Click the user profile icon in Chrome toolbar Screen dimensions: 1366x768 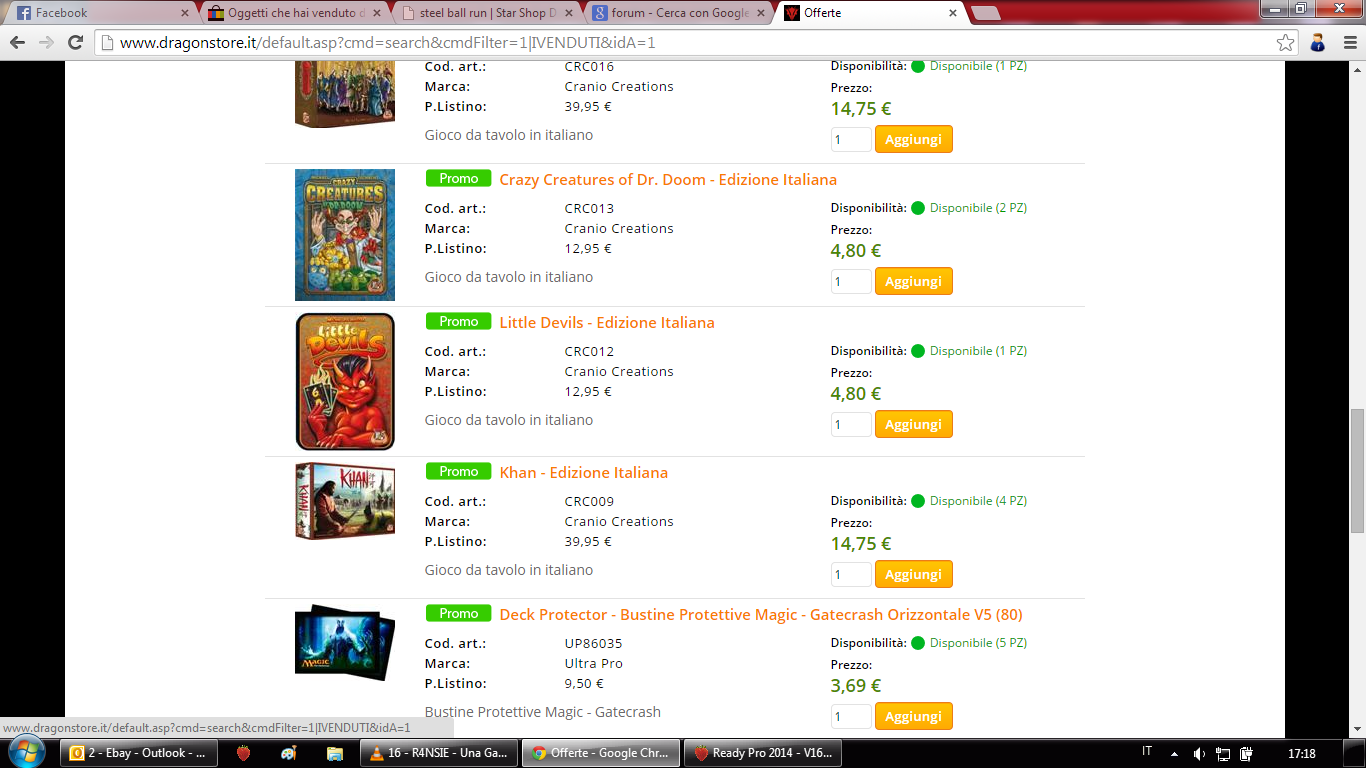click(1317, 43)
